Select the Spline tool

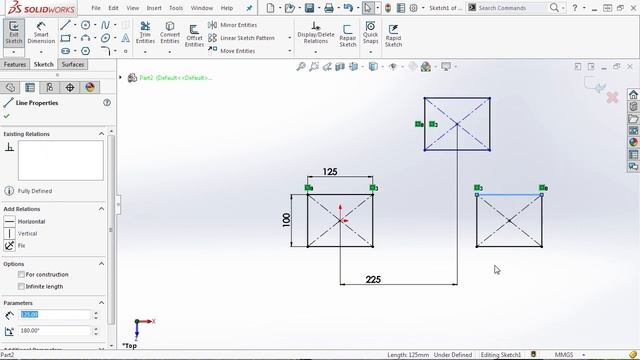[105, 25]
